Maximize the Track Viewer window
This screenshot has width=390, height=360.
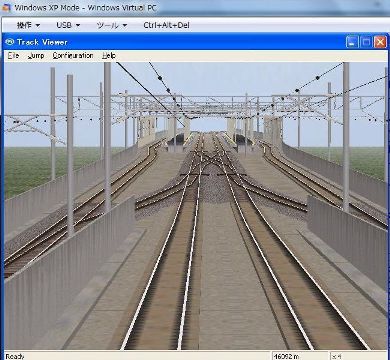[x=366, y=42]
